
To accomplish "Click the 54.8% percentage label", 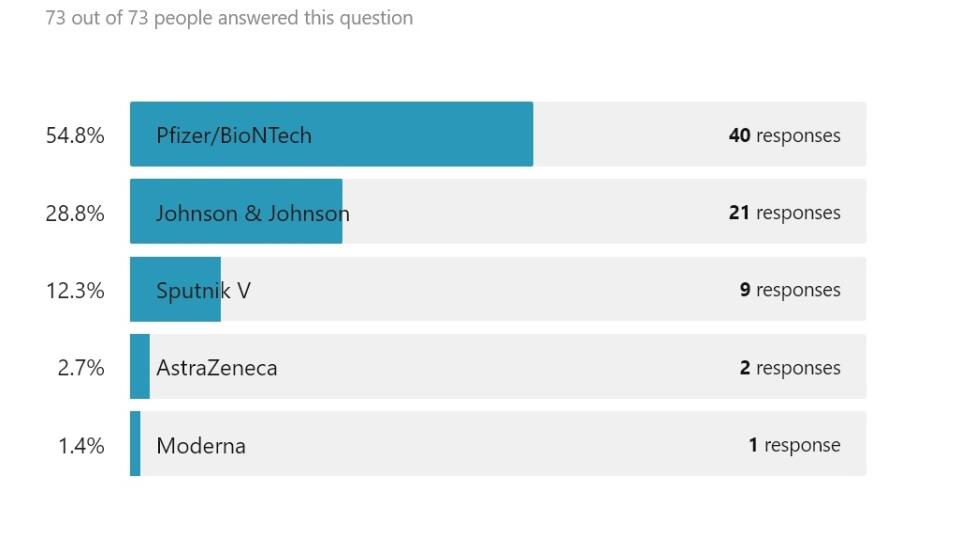I will [75, 135].
